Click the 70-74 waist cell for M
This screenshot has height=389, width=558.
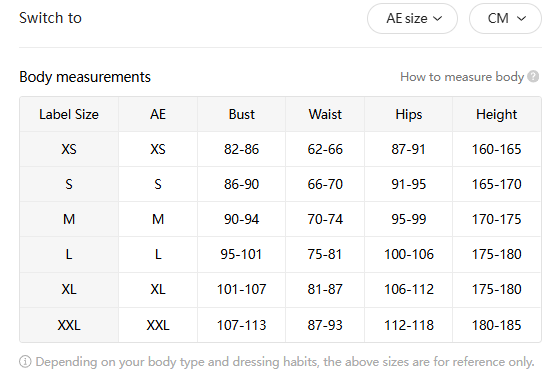pyautogui.click(x=325, y=219)
